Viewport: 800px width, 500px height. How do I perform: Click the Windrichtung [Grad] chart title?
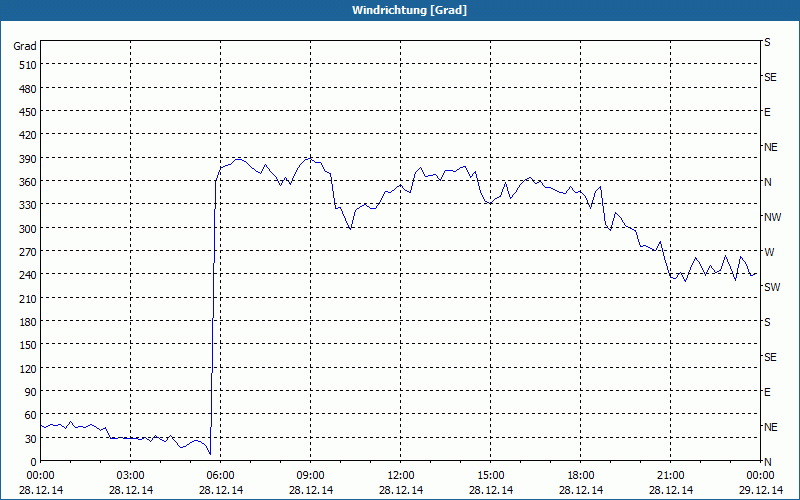[409, 10]
